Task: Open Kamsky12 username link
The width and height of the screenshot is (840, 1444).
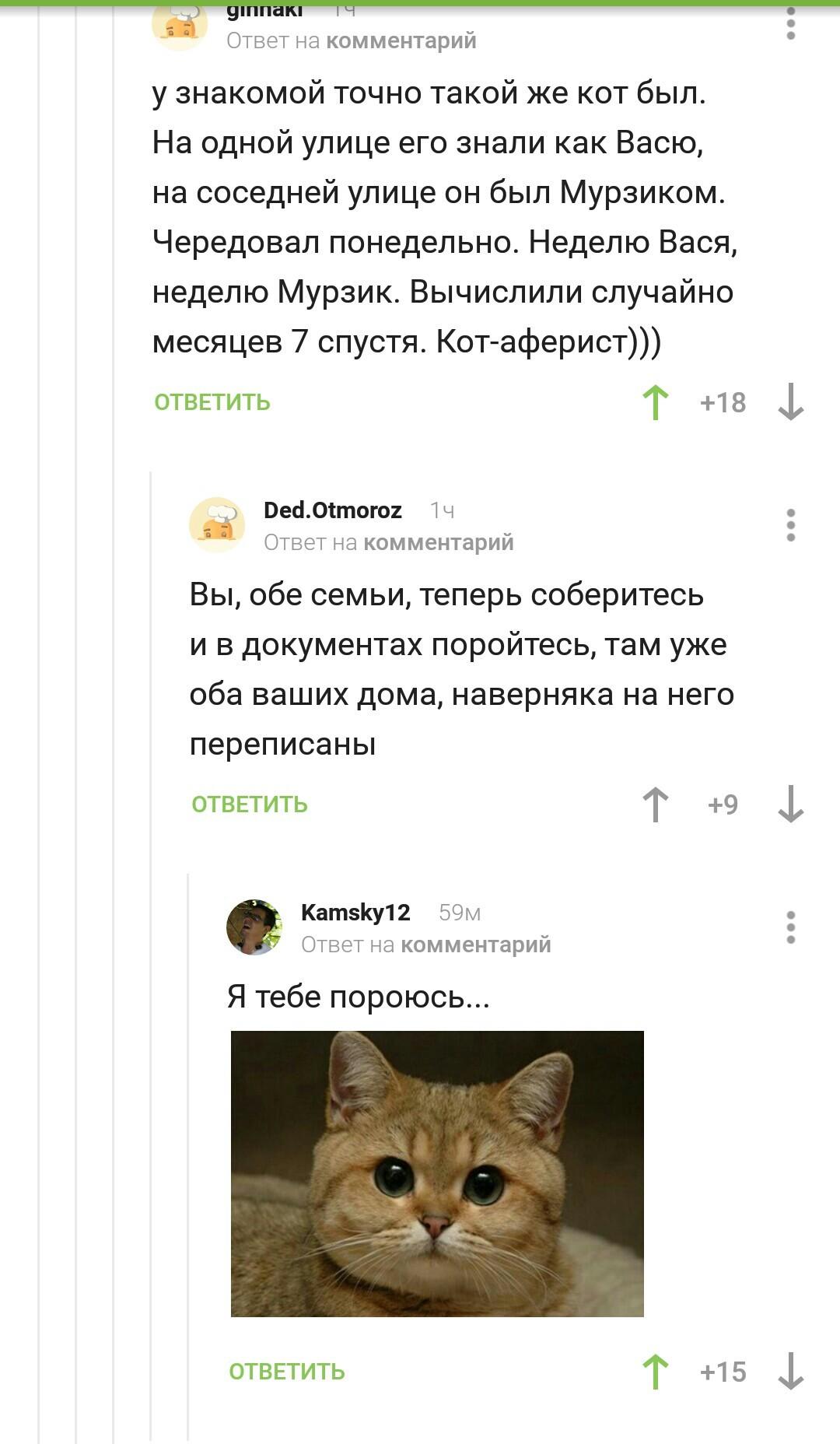Action: pyautogui.click(x=355, y=913)
